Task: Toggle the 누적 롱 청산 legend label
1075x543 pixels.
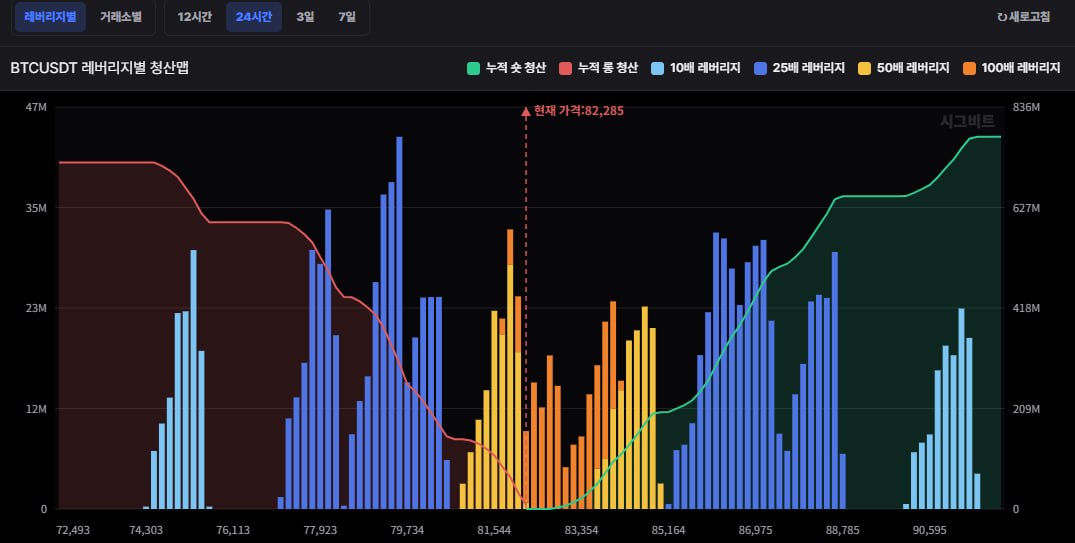Action: click(x=607, y=68)
